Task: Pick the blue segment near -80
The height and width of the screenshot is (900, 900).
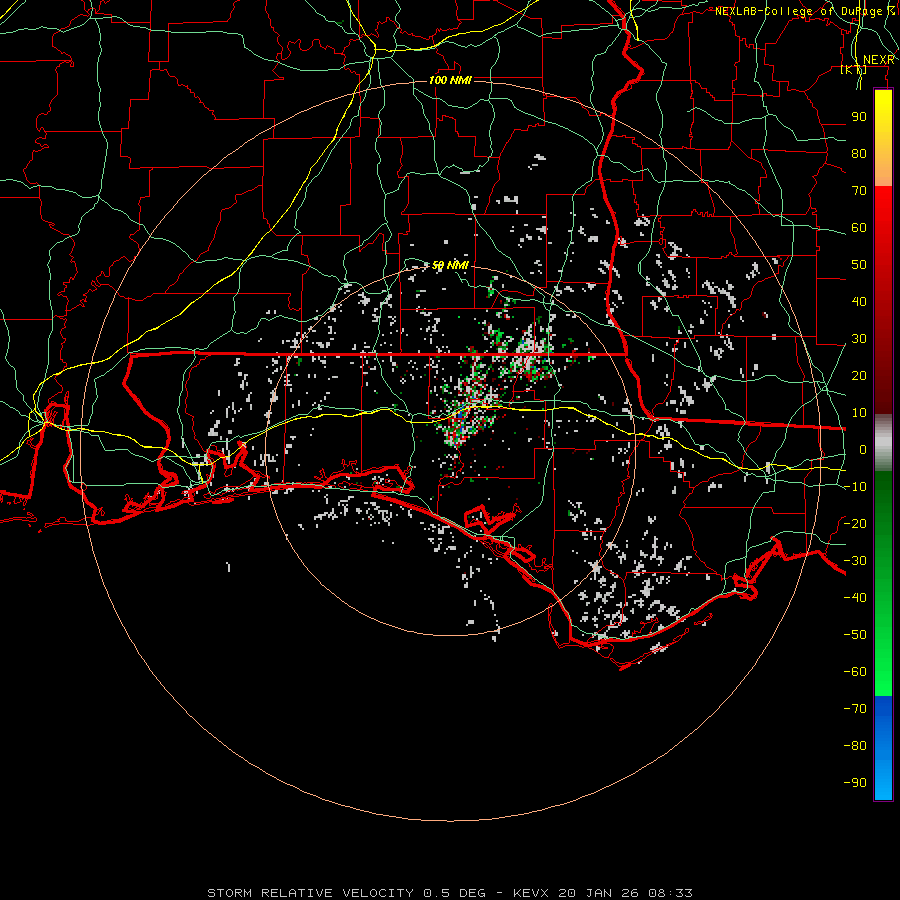Action: pyautogui.click(x=883, y=746)
